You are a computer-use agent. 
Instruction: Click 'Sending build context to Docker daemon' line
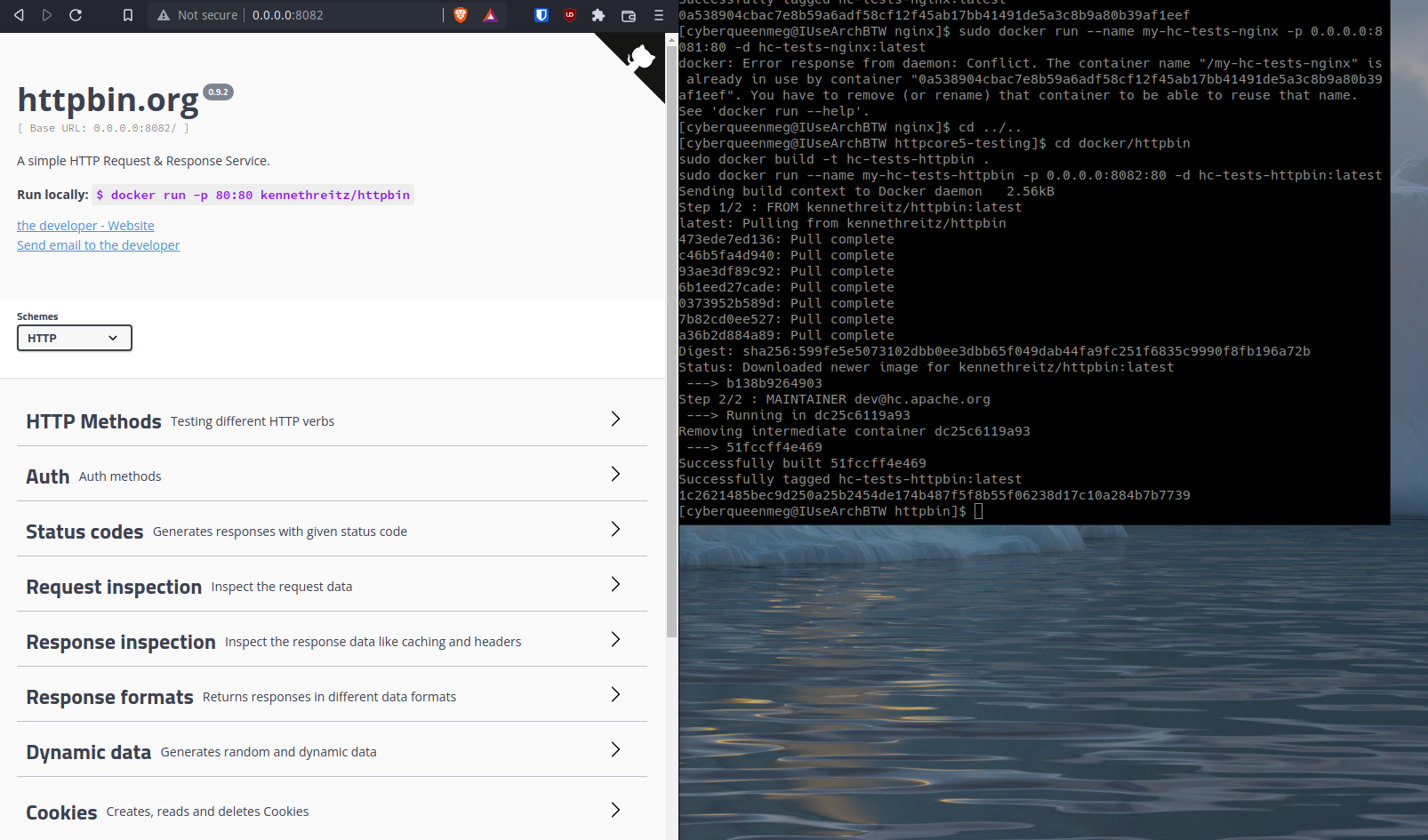click(x=866, y=191)
